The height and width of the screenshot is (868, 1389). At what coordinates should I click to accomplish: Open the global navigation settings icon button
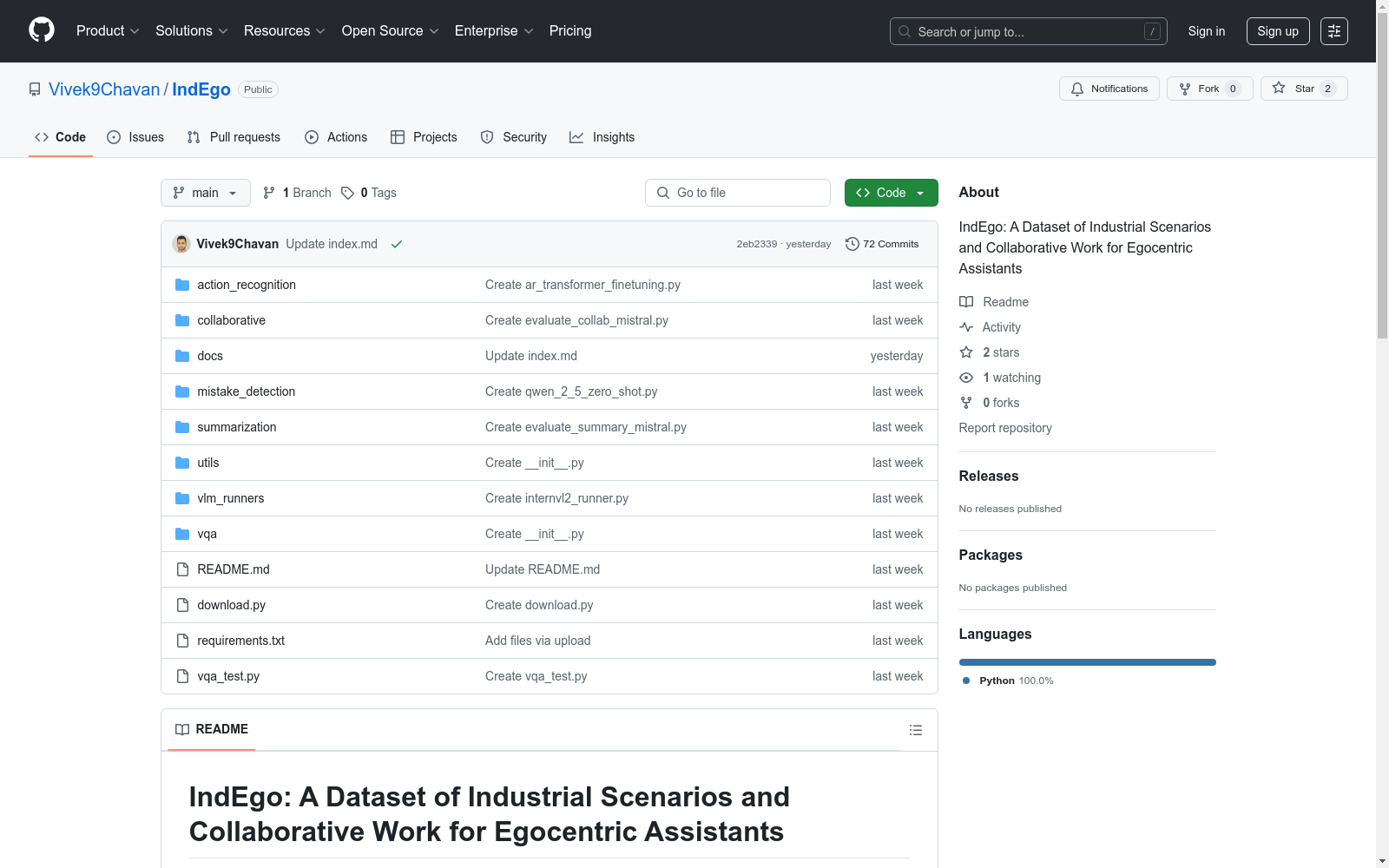1334,31
